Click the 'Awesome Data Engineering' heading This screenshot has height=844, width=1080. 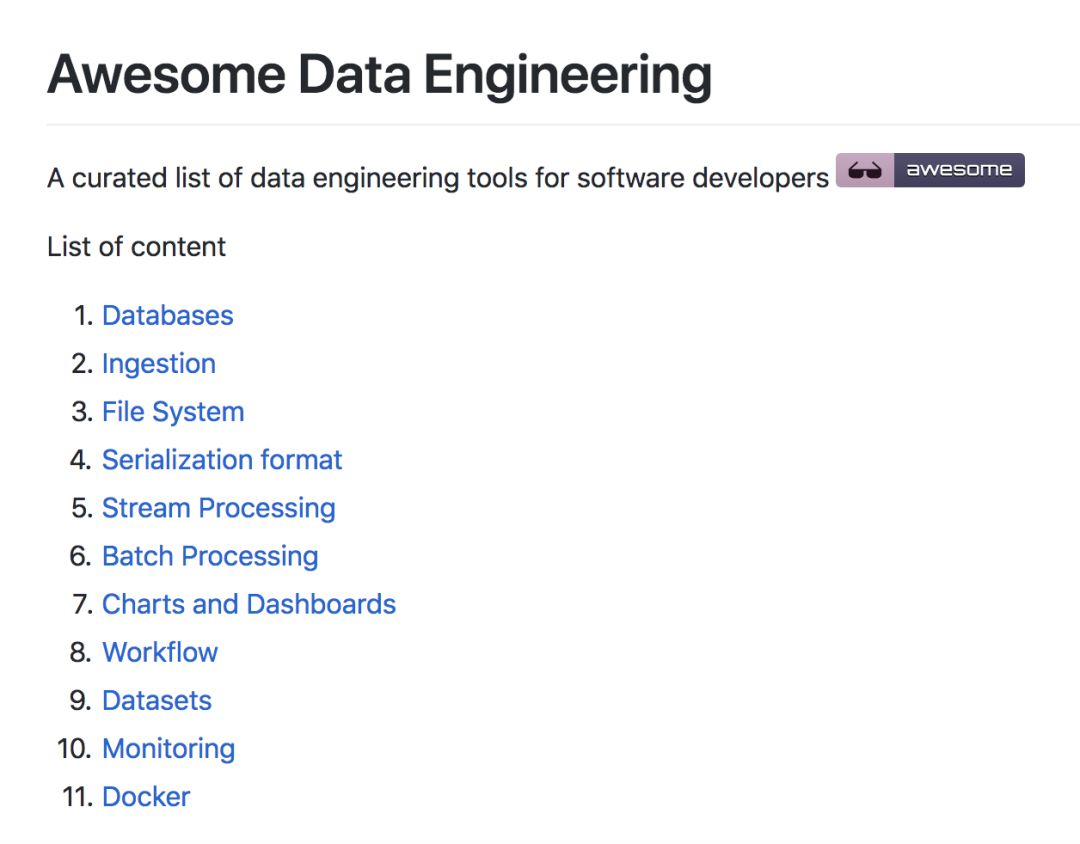pyautogui.click(x=379, y=74)
